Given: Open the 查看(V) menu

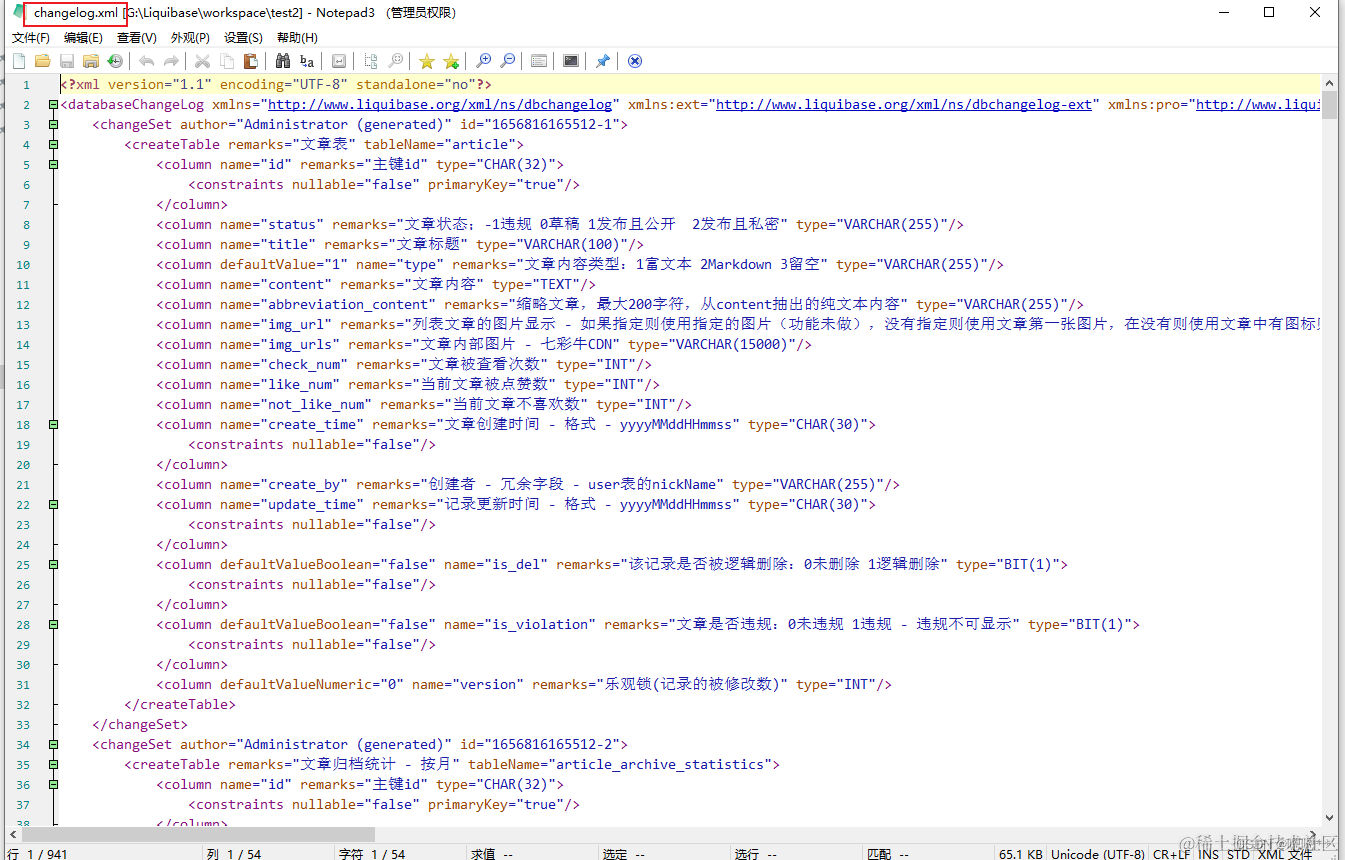Looking at the screenshot, I should 137,37.
